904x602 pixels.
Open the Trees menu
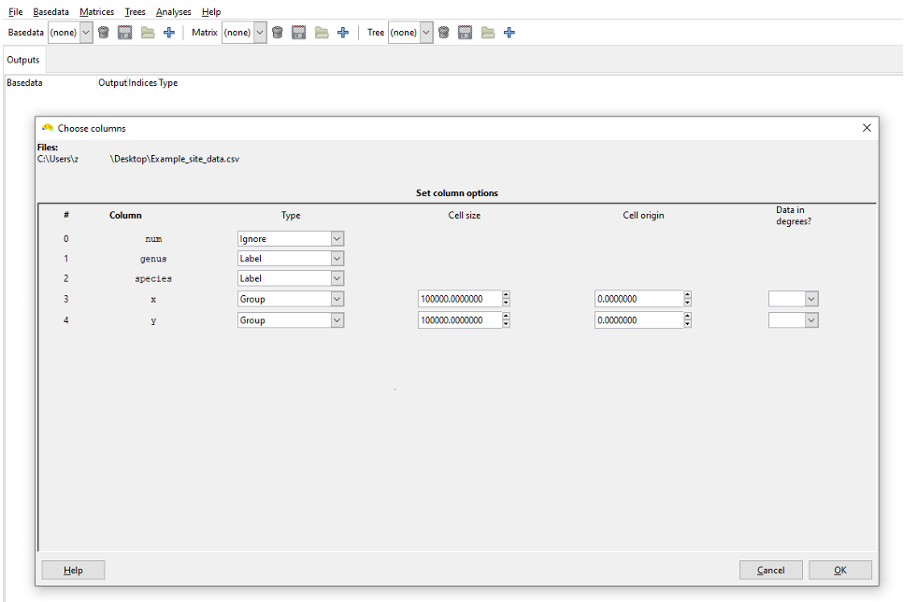pos(135,12)
